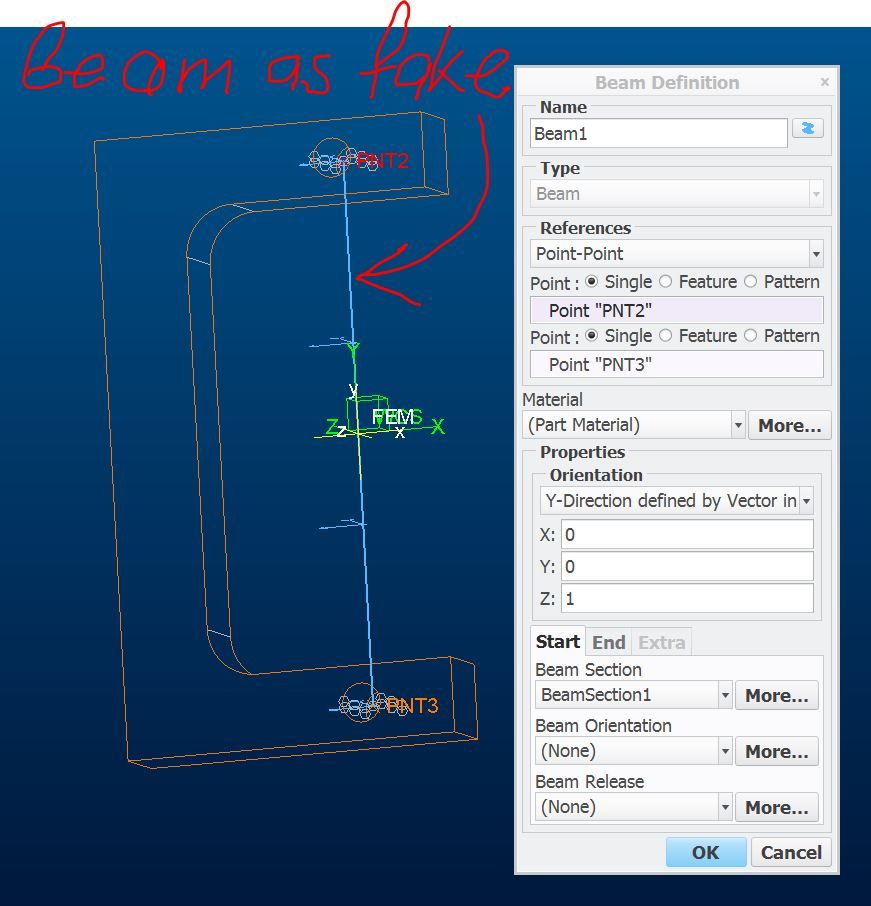This screenshot has width=871, height=906.
Task: Select Pattern radio for the first point
Action: (750, 282)
